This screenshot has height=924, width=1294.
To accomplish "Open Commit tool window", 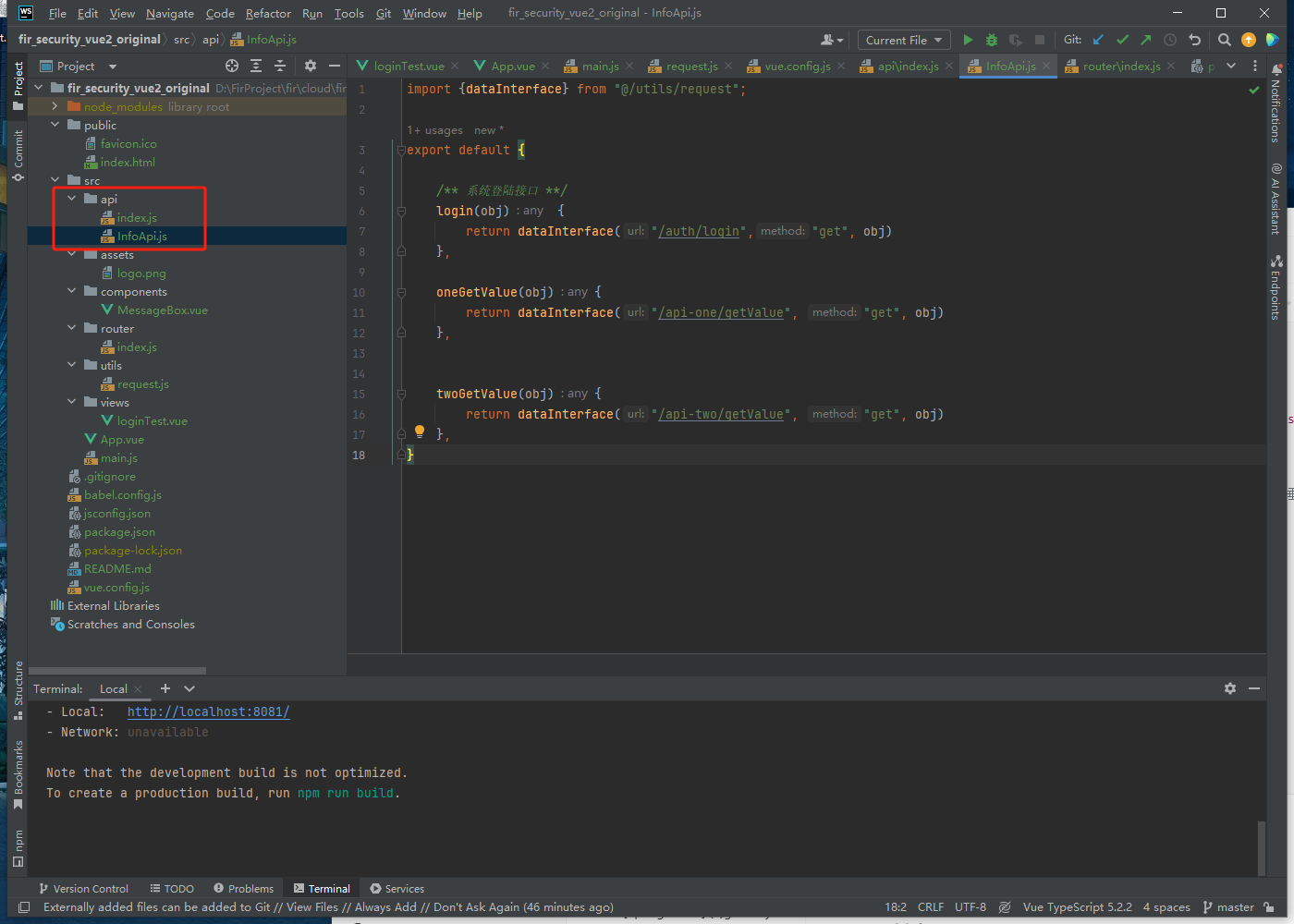I will pyautogui.click(x=18, y=155).
